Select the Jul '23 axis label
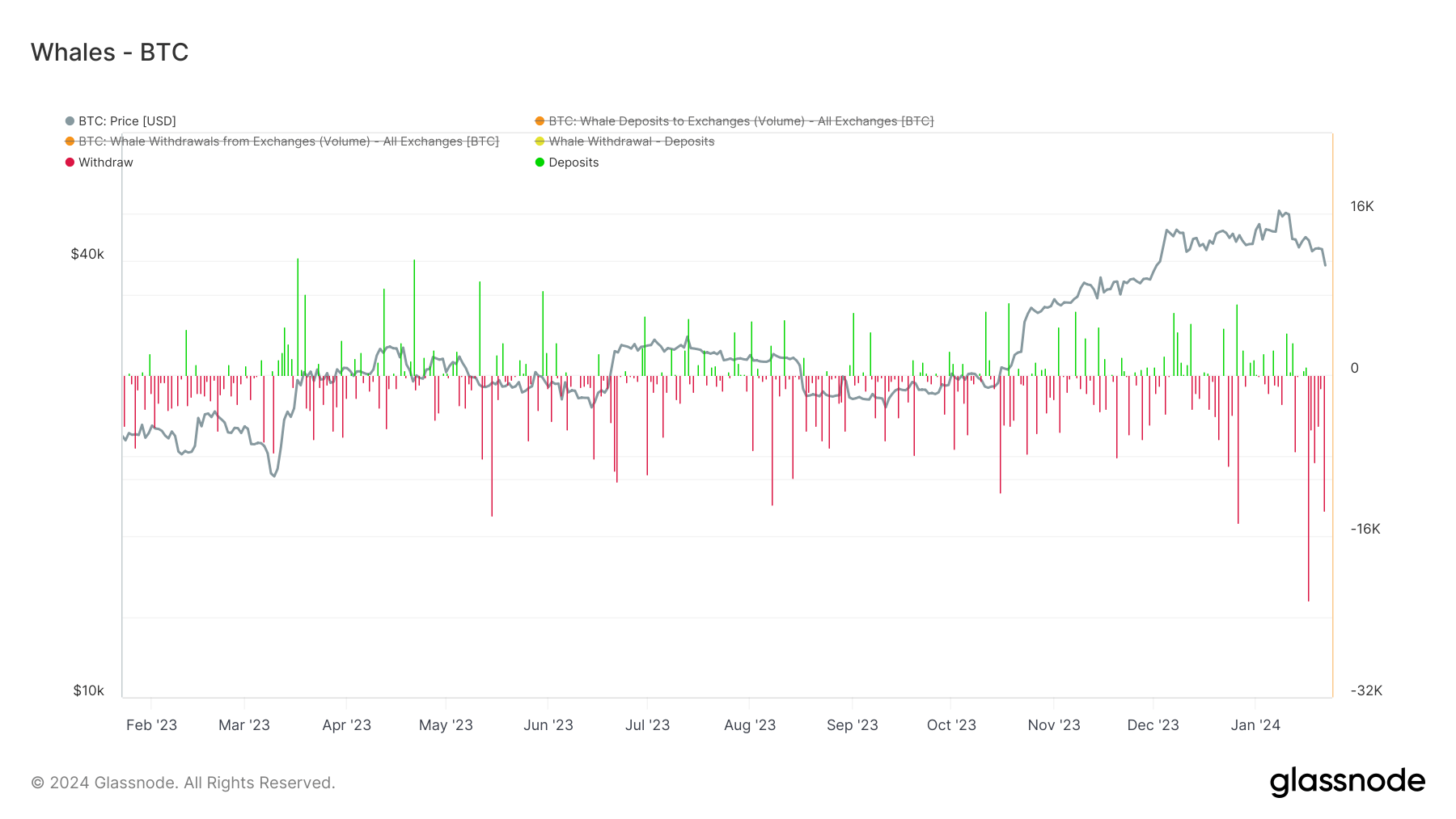The height and width of the screenshot is (819, 1456). (x=647, y=725)
